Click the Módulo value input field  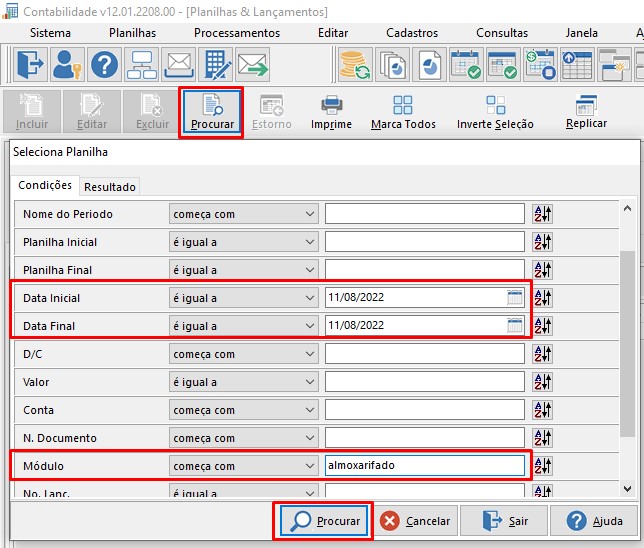click(425, 465)
